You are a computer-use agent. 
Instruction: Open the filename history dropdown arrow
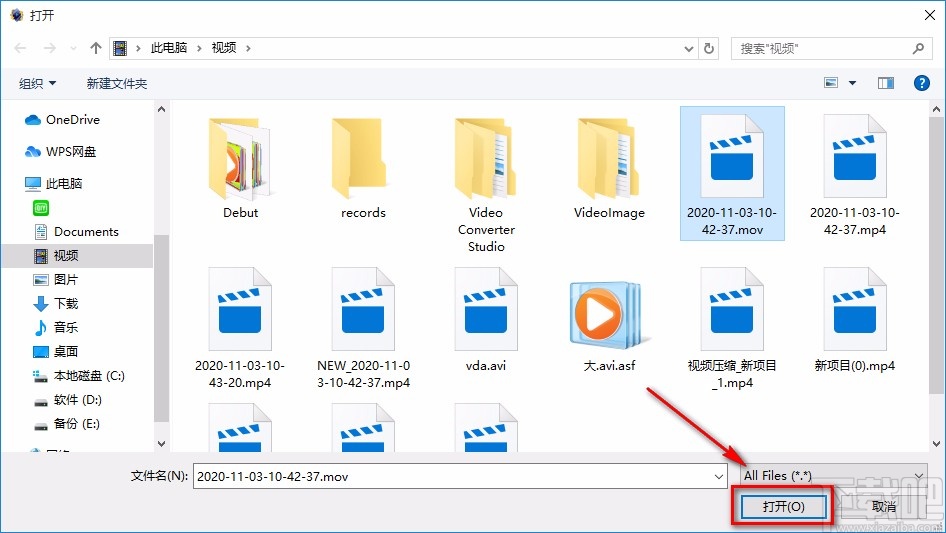tap(719, 476)
